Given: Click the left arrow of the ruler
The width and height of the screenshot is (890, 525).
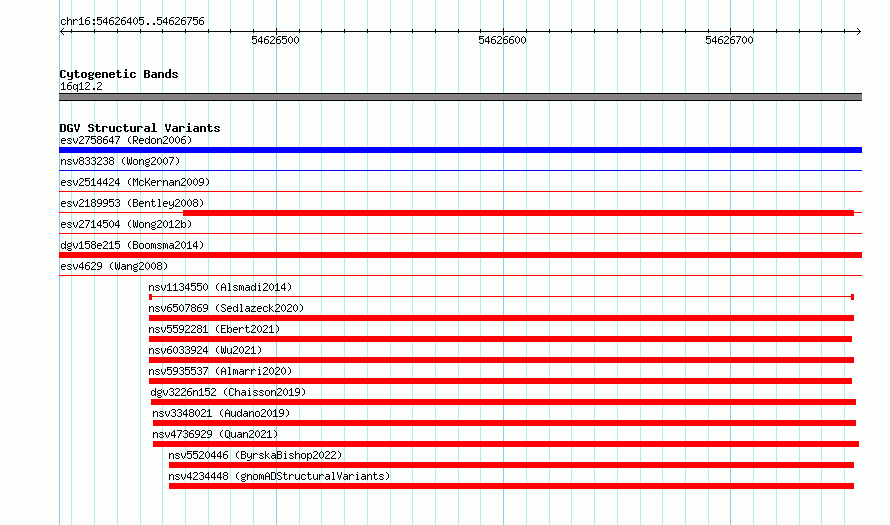Looking at the screenshot, I should 62,31.
